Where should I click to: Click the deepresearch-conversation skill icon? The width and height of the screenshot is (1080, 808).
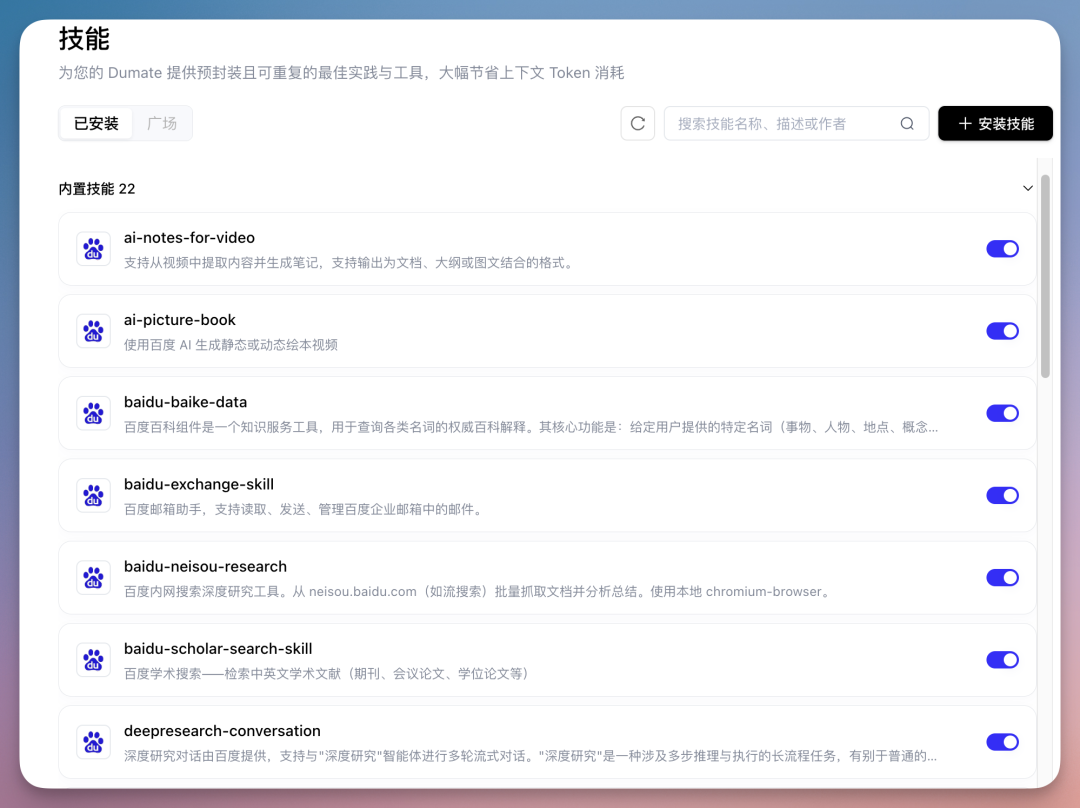point(93,742)
